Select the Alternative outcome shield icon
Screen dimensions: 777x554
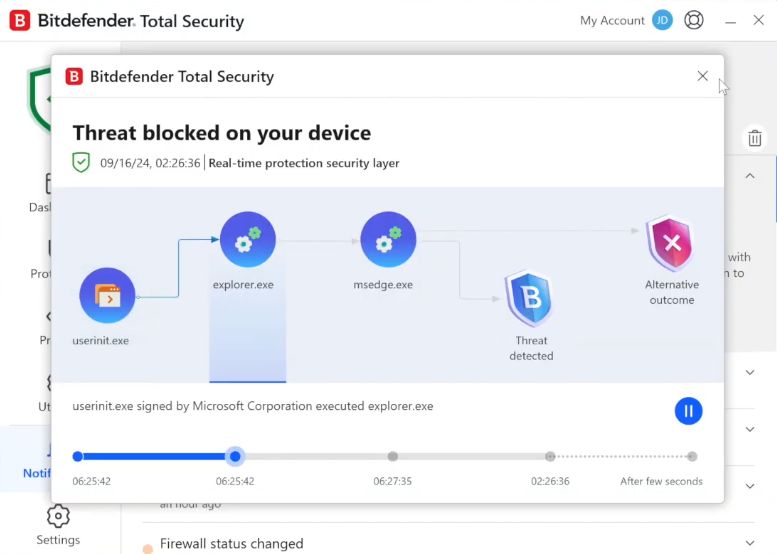[671, 243]
